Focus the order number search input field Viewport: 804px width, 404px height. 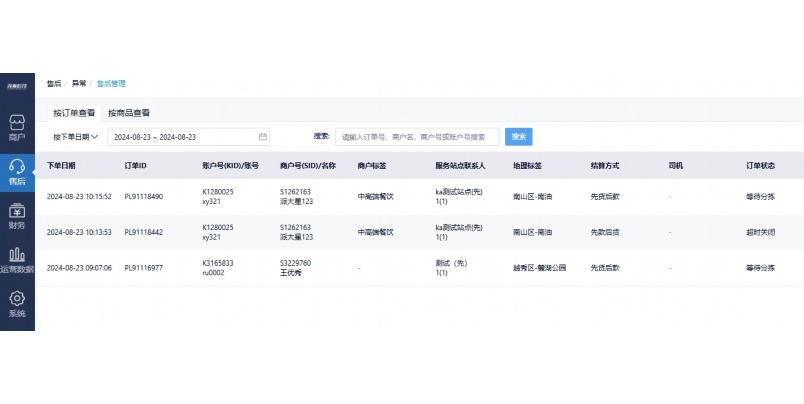[x=417, y=137]
